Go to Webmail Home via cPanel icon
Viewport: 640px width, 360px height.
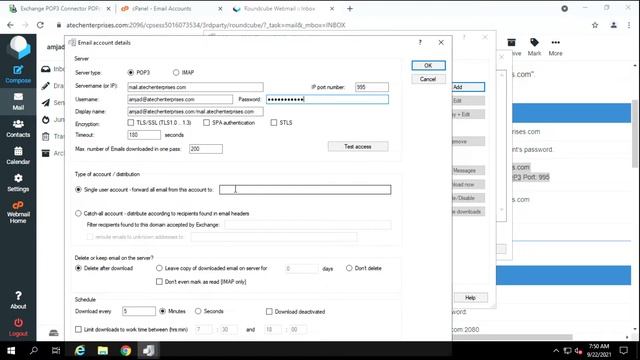point(18,212)
